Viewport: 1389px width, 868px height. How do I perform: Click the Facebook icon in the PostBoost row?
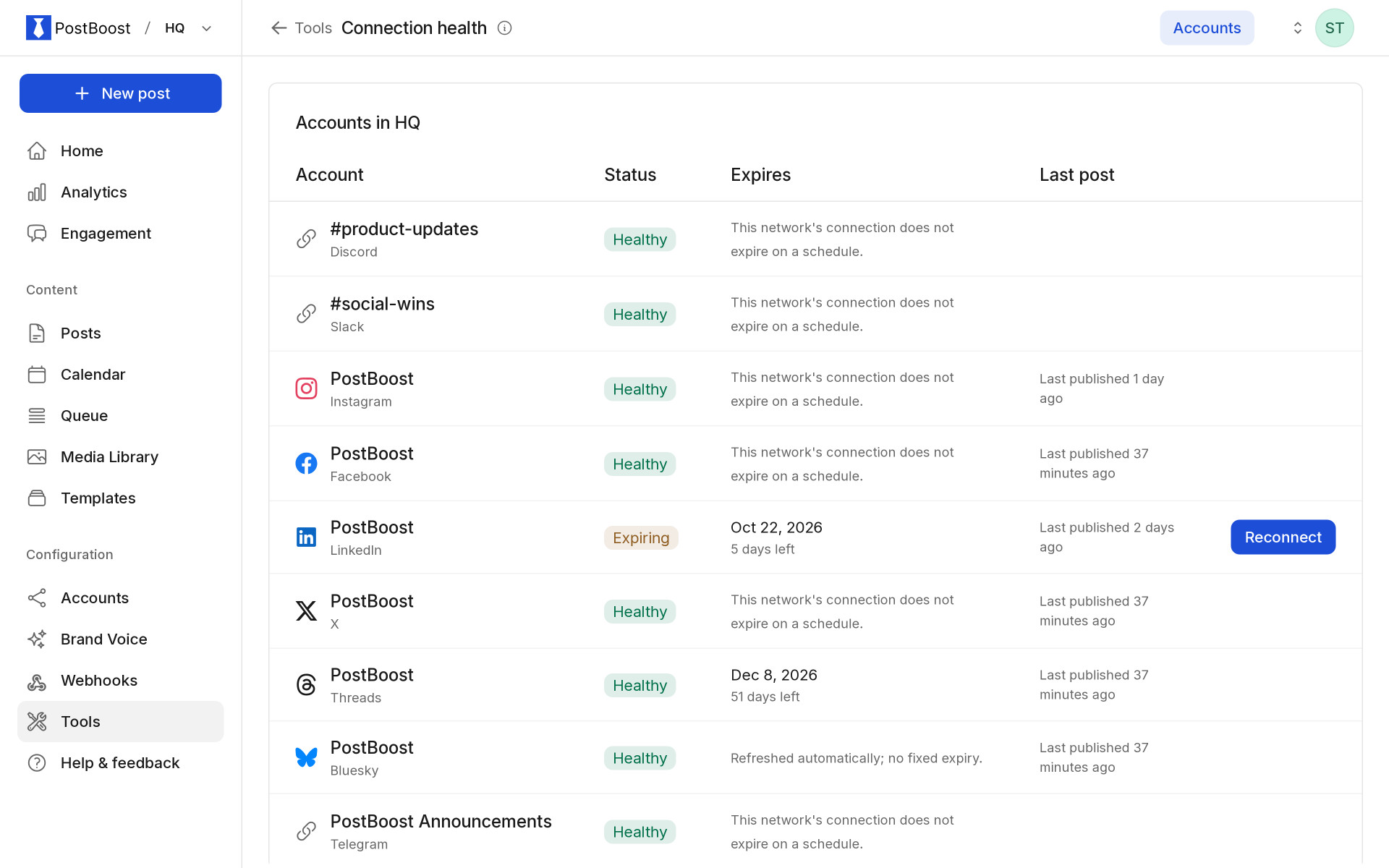tap(306, 464)
